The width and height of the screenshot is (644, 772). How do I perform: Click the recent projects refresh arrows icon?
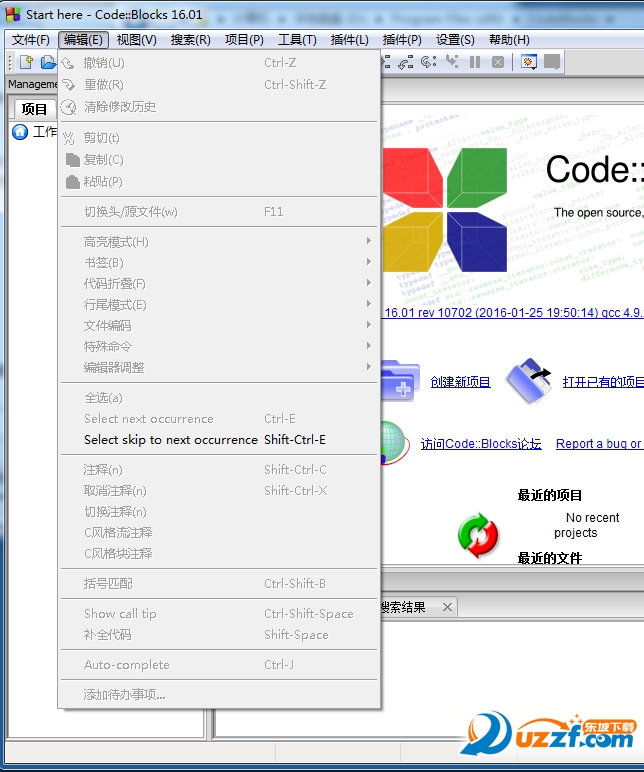point(478,536)
